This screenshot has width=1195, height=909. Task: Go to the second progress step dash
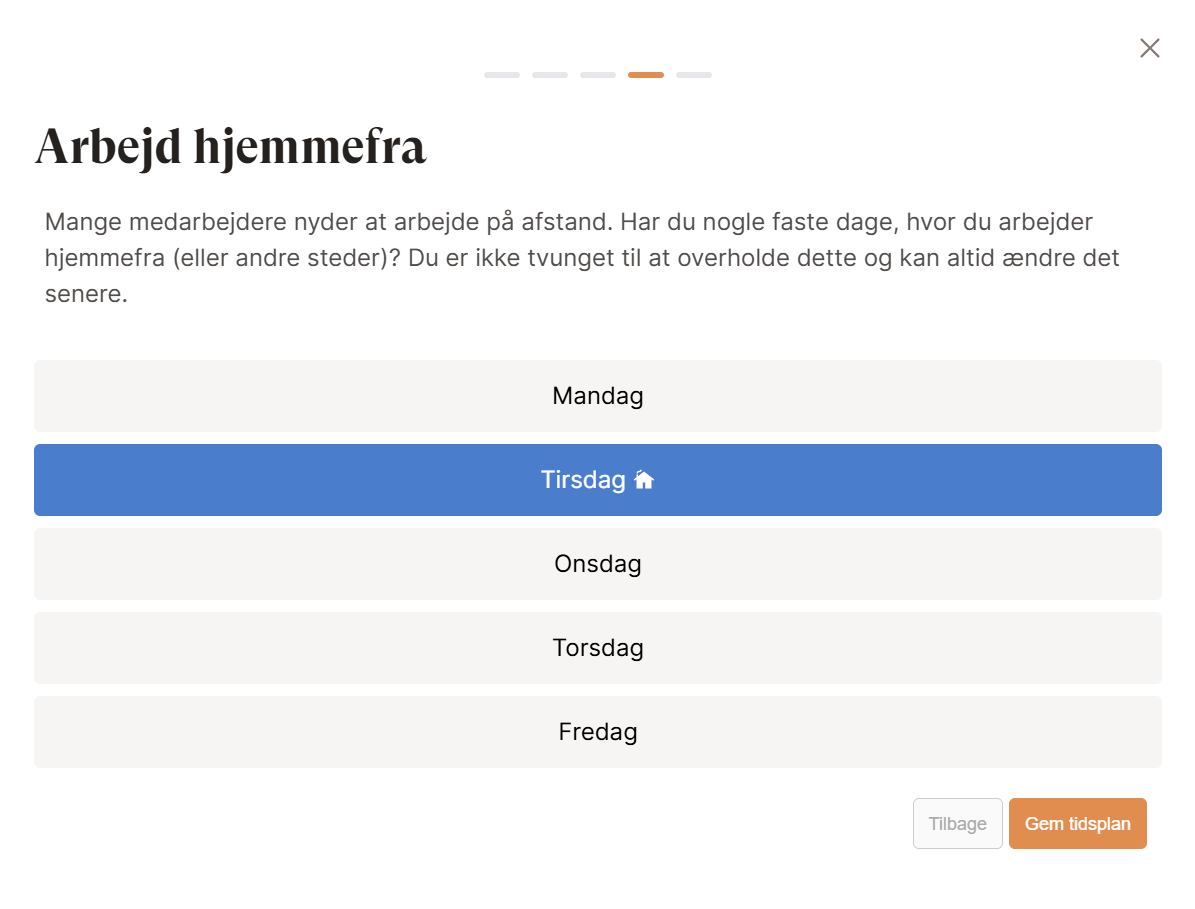tap(550, 75)
